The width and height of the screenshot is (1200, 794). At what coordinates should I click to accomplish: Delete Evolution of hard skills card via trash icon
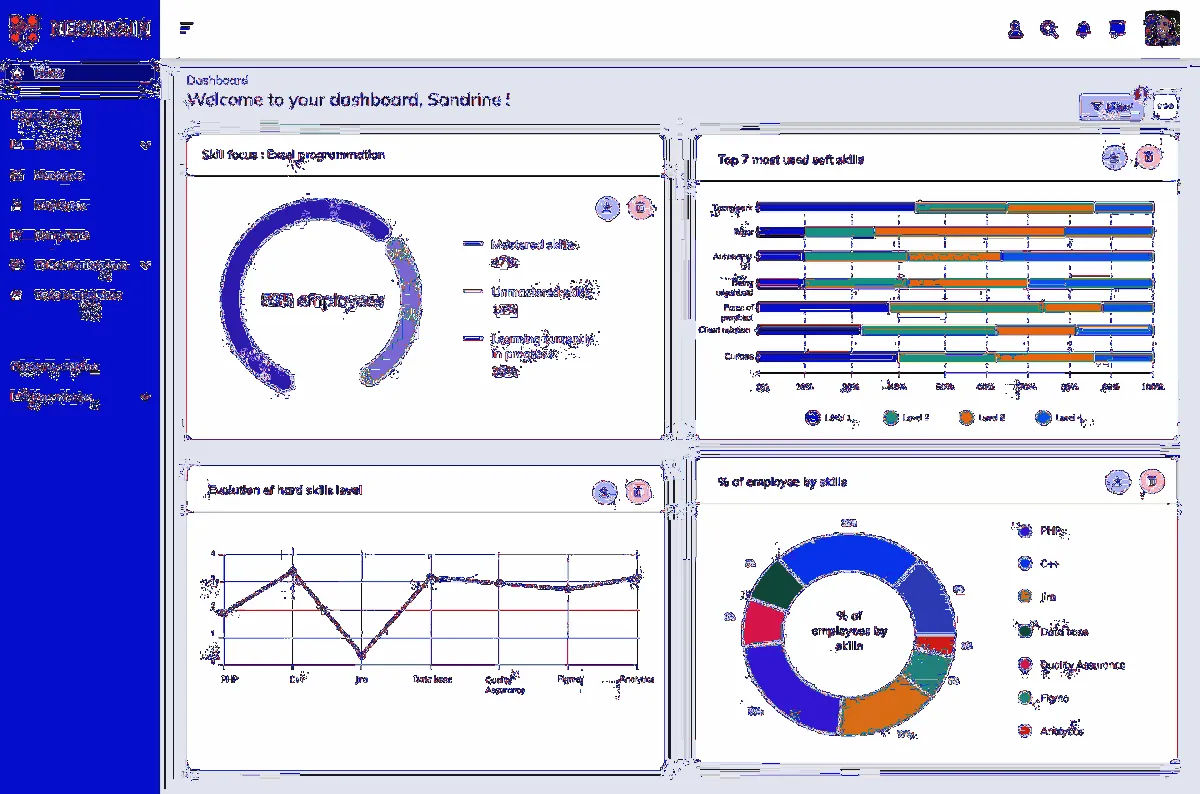(639, 492)
